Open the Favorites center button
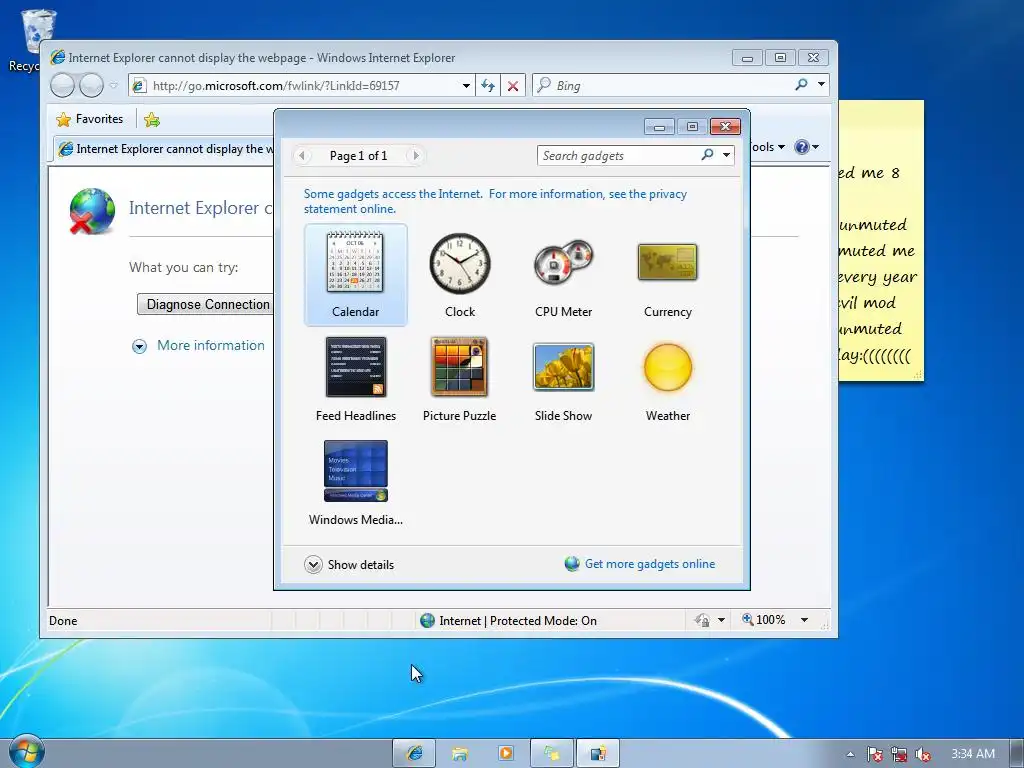 pyautogui.click(x=89, y=119)
